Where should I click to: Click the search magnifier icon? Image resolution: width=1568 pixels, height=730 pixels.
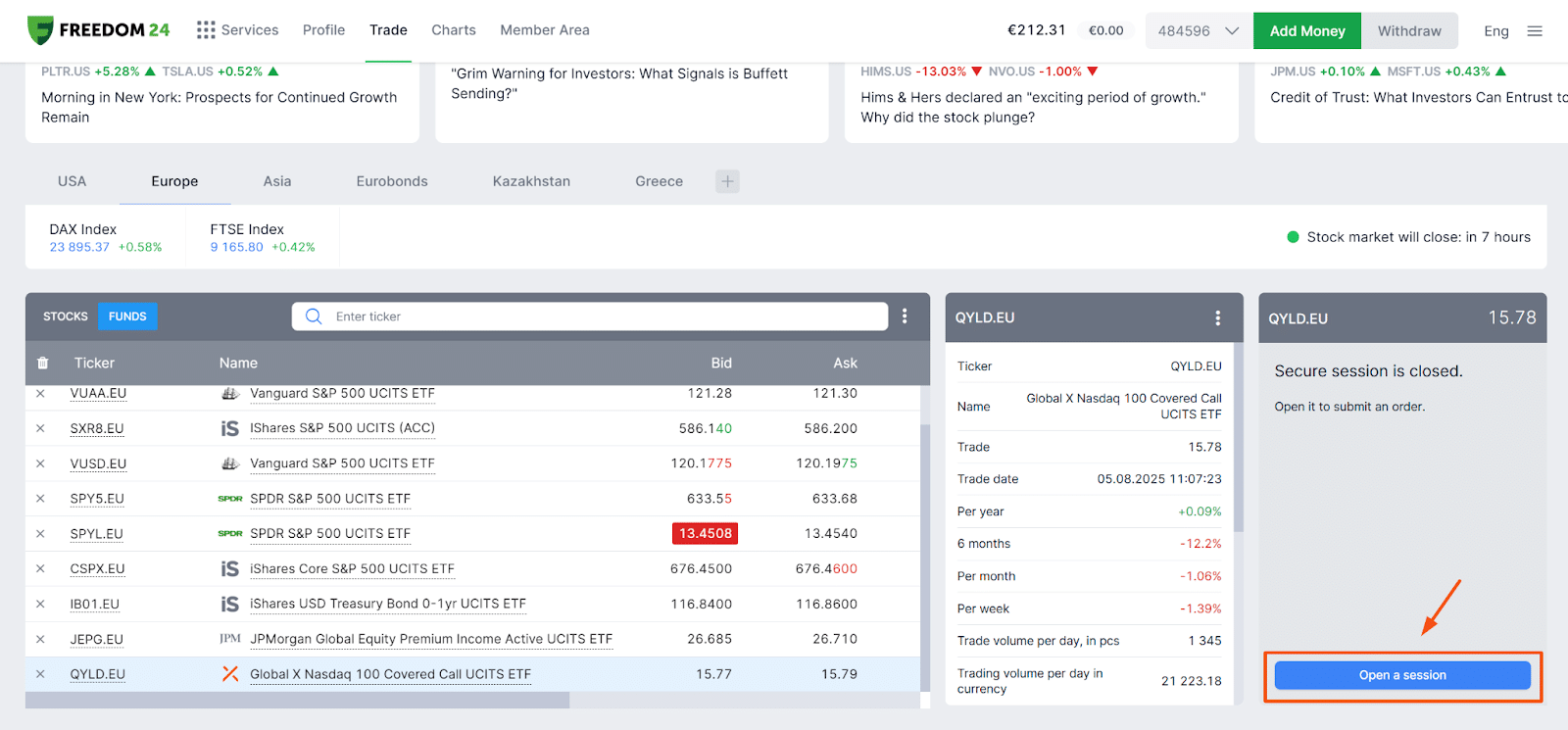pyautogui.click(x=314, y=316)
